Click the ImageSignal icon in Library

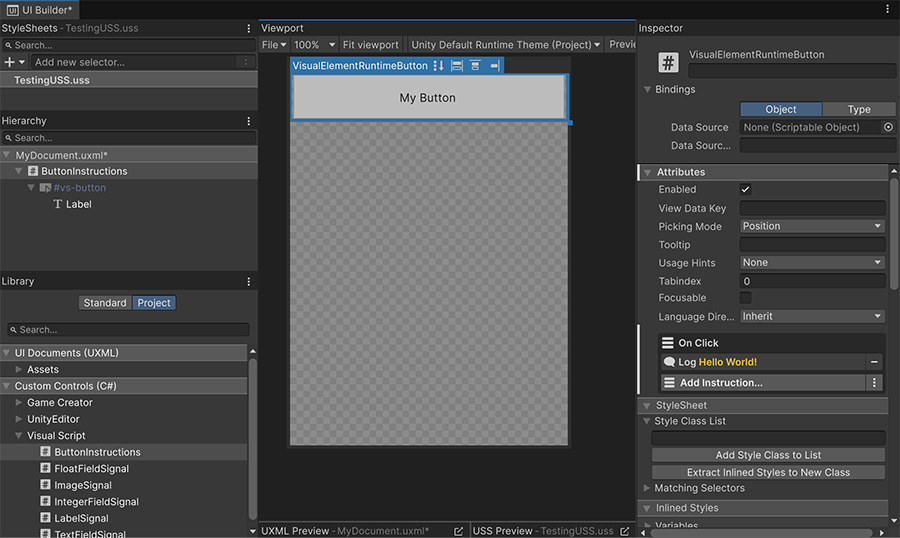(x=45, y=485)
